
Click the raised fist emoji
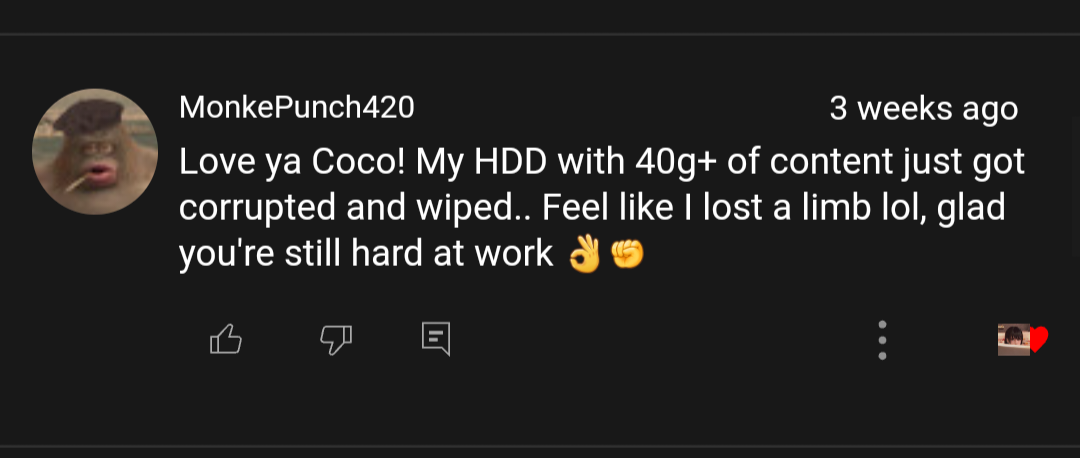[x=627, y=255]
